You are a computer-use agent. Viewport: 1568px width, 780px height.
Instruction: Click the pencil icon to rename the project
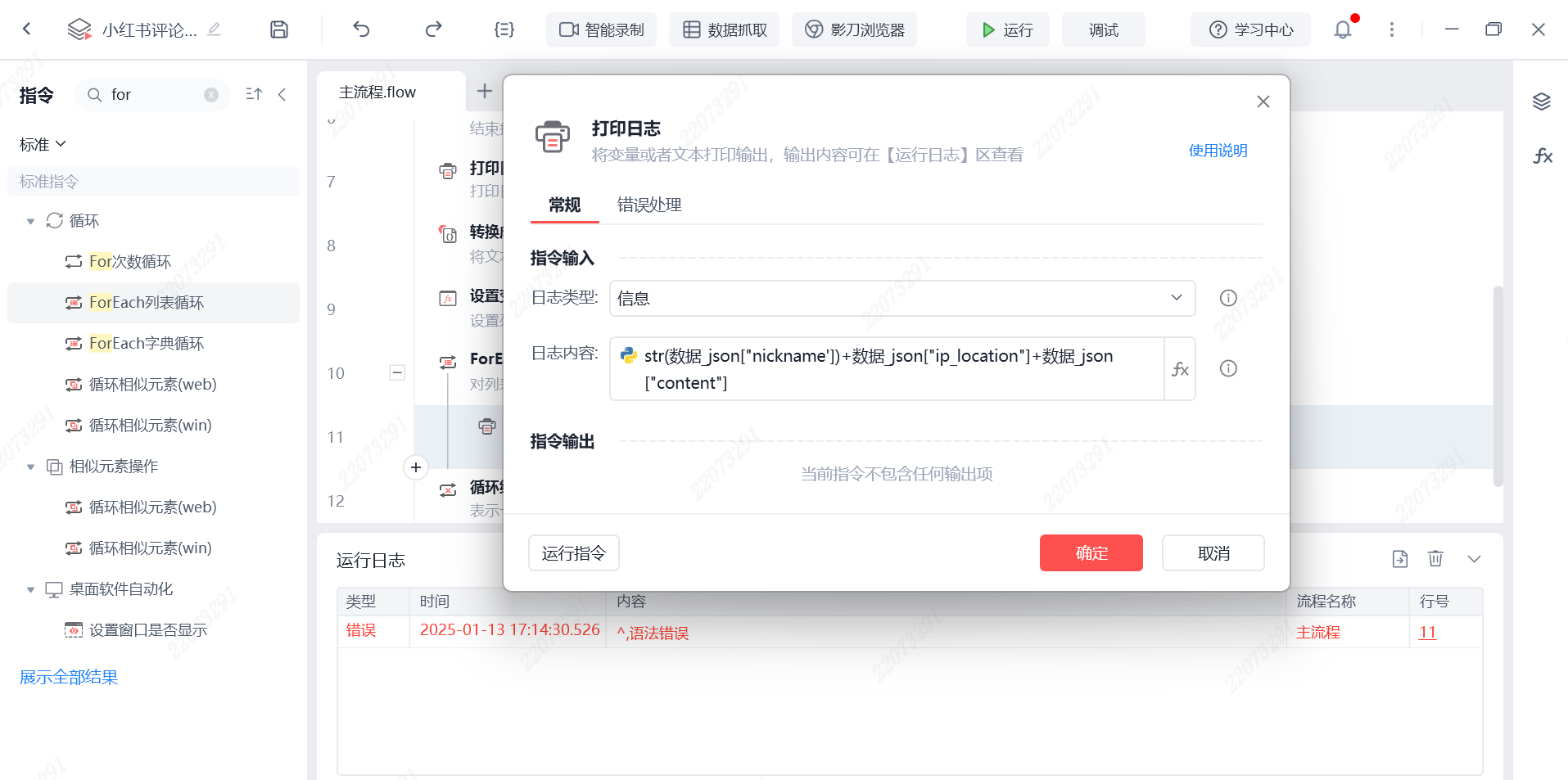click(214, 29)
